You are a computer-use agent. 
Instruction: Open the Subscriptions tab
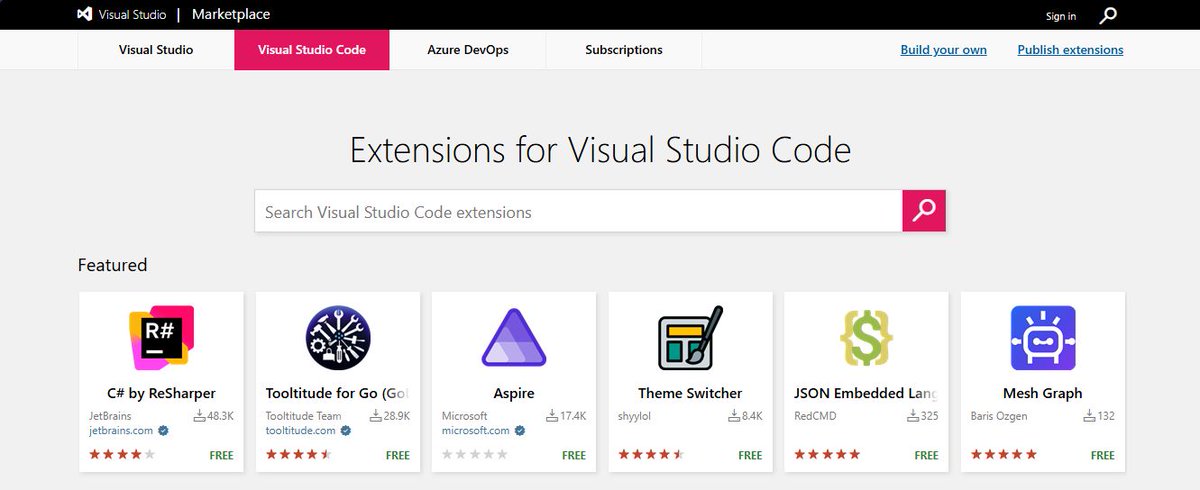pyautogui.click(x=624, y=49)
